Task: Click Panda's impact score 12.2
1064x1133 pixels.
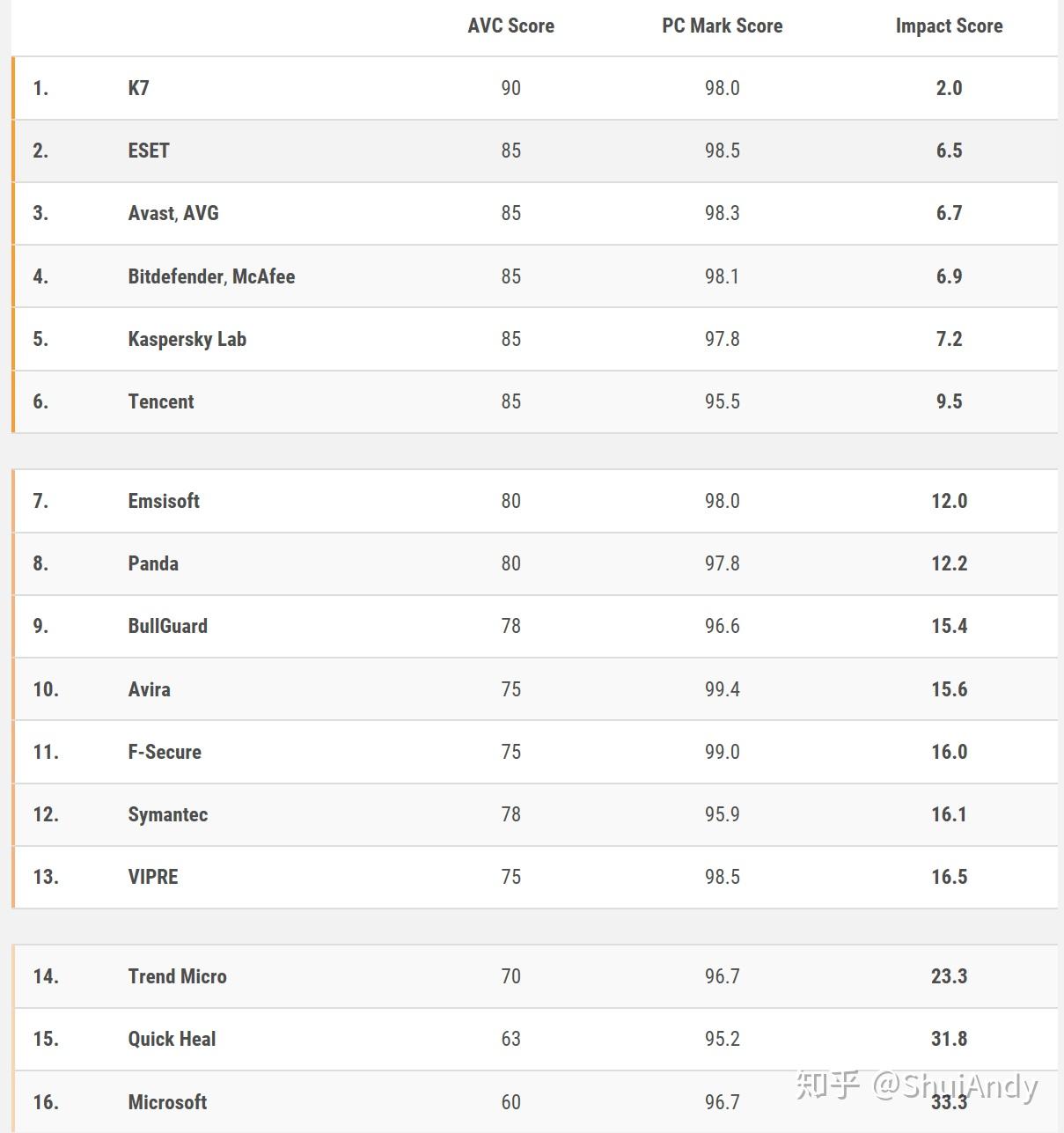Action: (x=949, y=563)
